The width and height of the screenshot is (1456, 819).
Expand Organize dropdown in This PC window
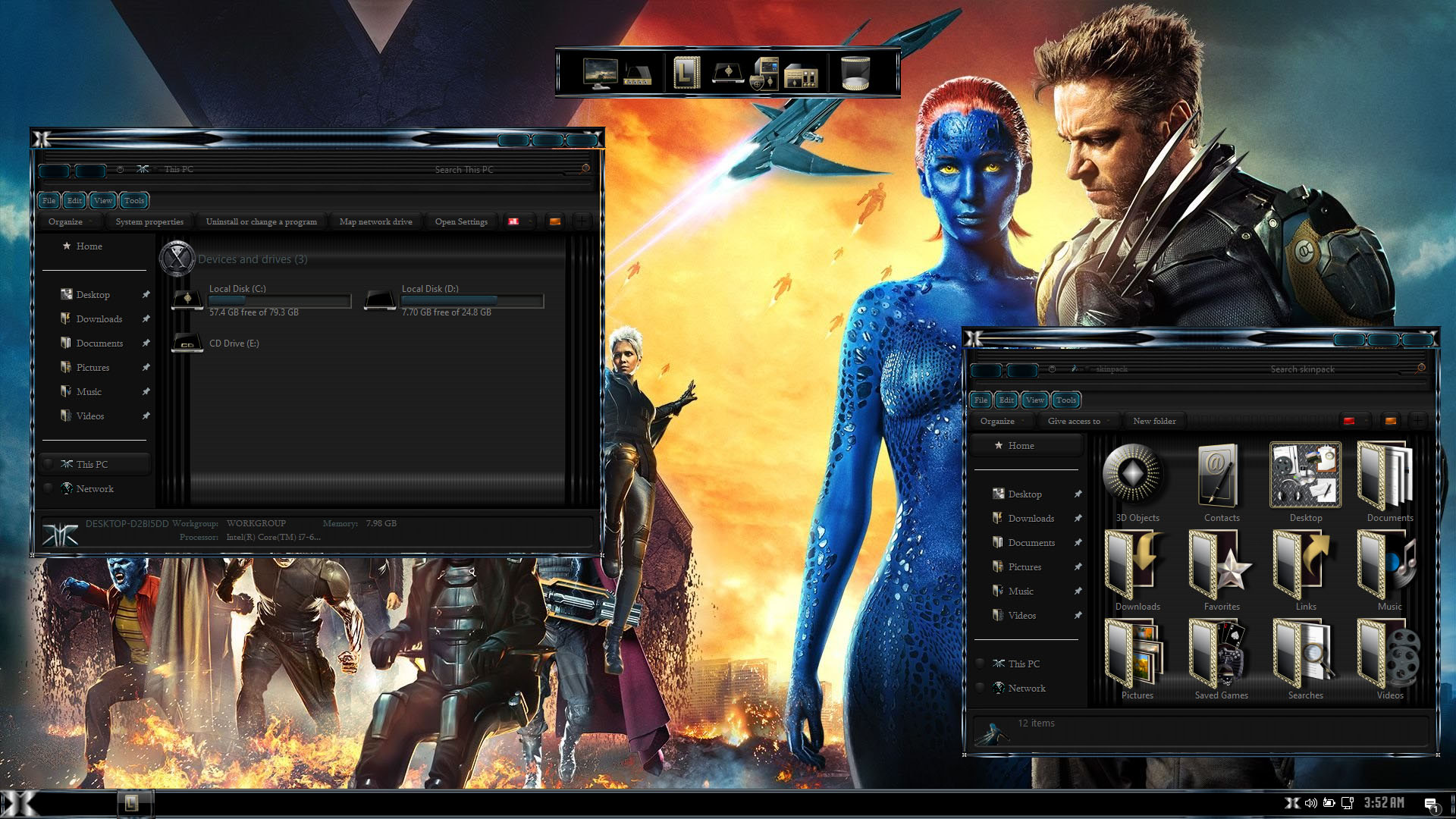pos(68,221)
